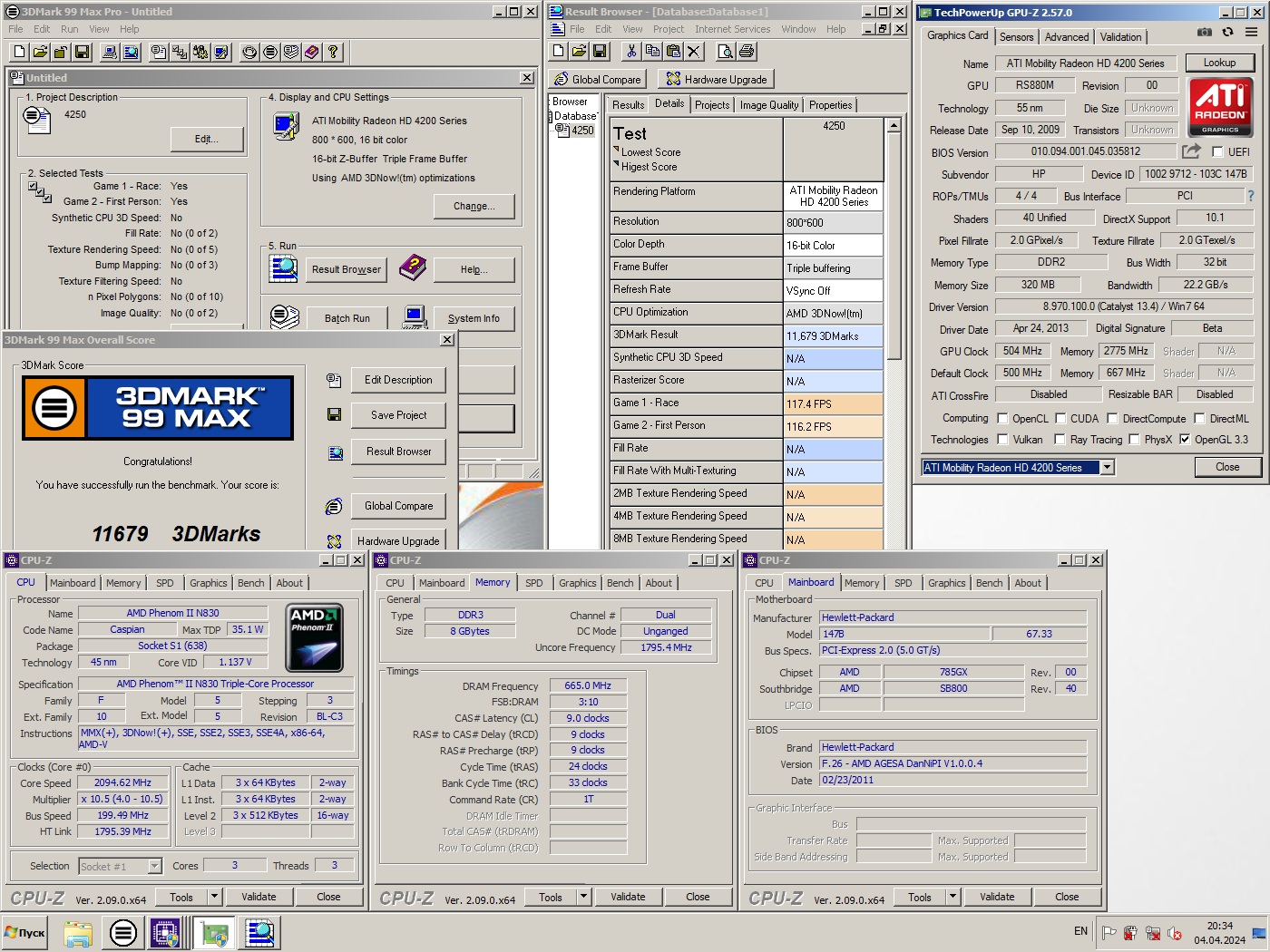The image size is (1270, 952).
Task: Take GPU-Z screenshot with camera icon
Action: [1204, 32]
